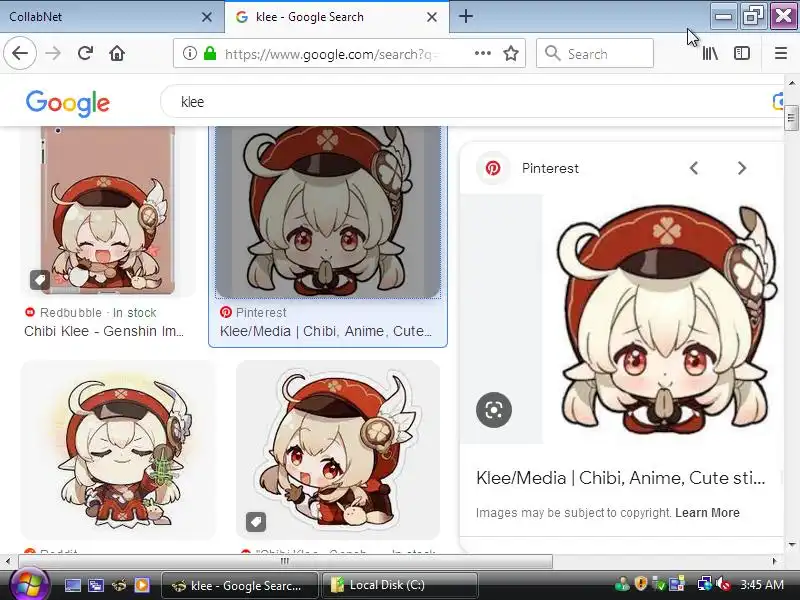Click Switch between windows quick launch icon

95,585
